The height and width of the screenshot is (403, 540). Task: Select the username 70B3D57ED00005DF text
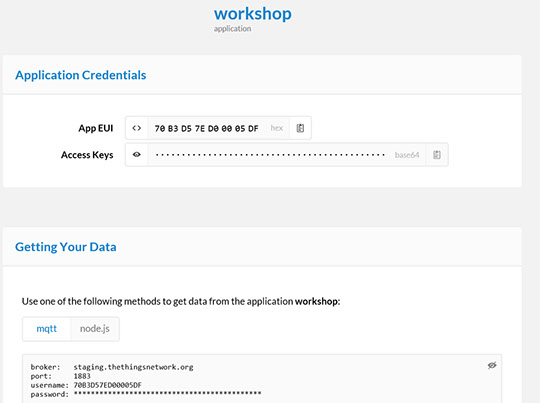tap(107, 385)
